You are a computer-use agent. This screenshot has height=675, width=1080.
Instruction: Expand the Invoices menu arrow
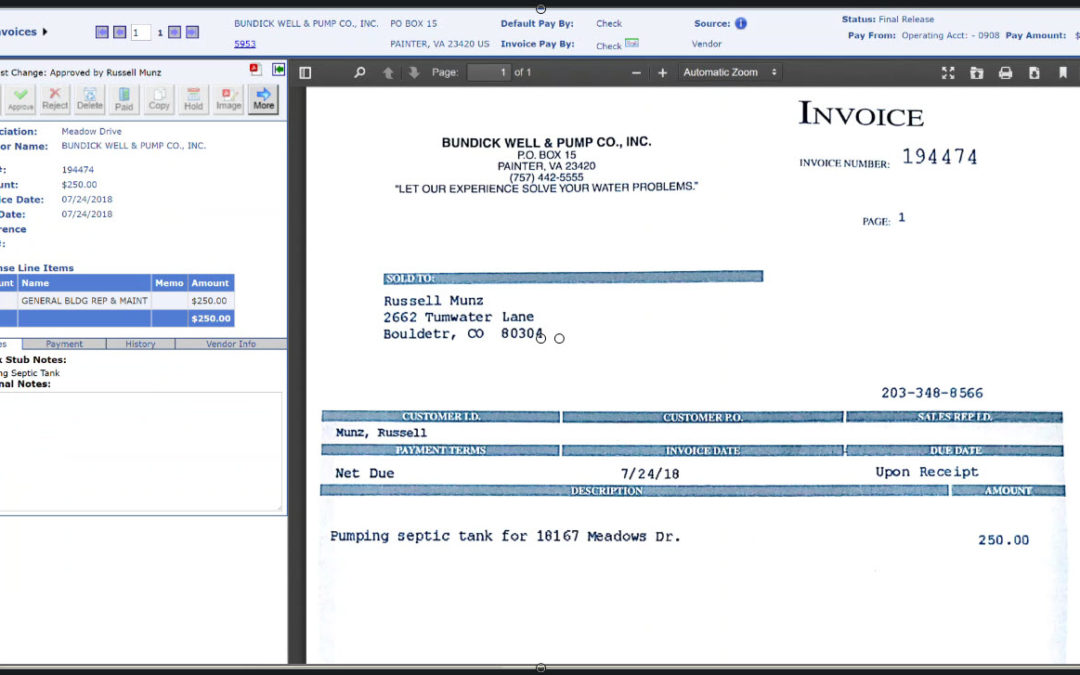45,32
